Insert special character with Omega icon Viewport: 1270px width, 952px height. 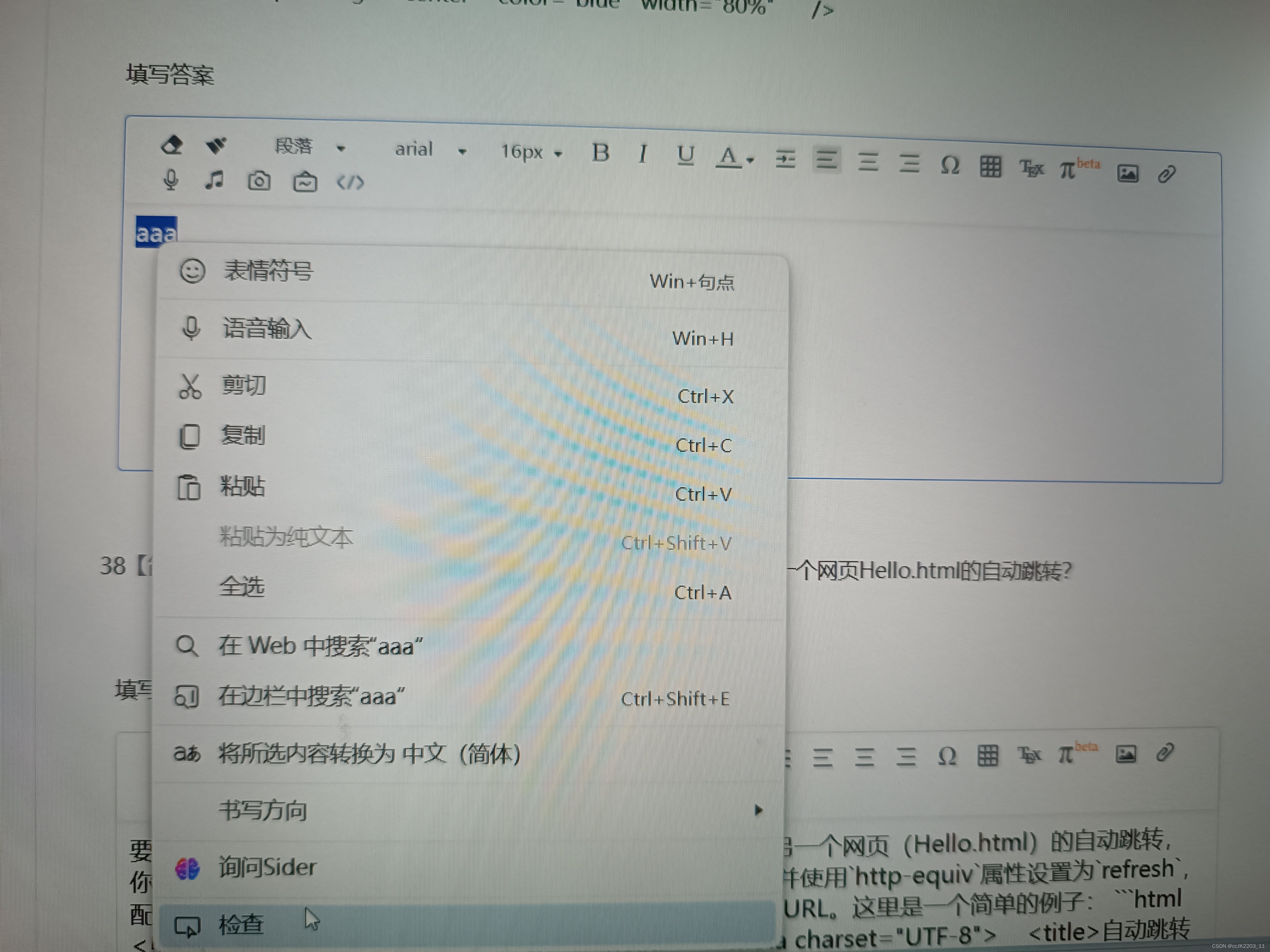[x=950, y=166]
